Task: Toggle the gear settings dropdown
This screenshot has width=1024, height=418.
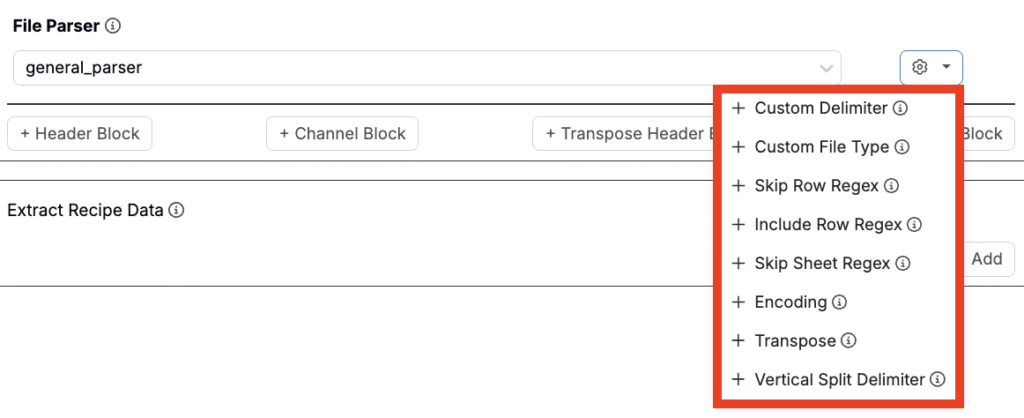Action: click(931, 68)
